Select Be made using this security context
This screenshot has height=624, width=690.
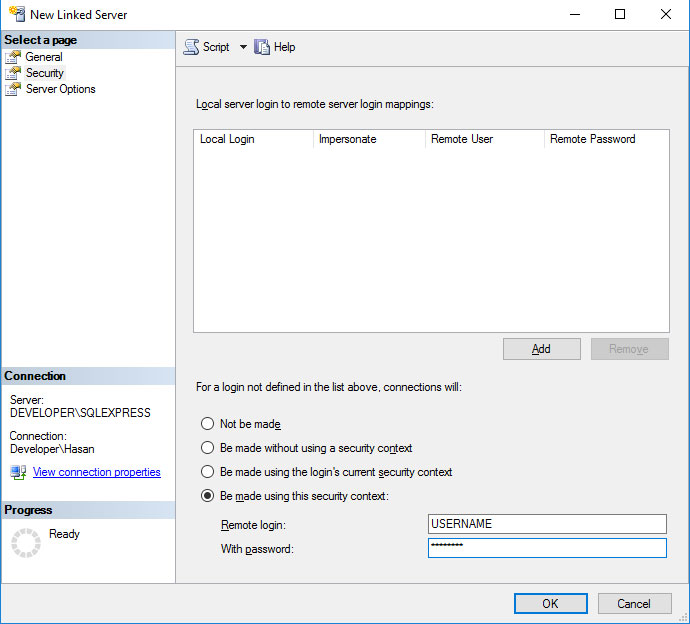207,496
